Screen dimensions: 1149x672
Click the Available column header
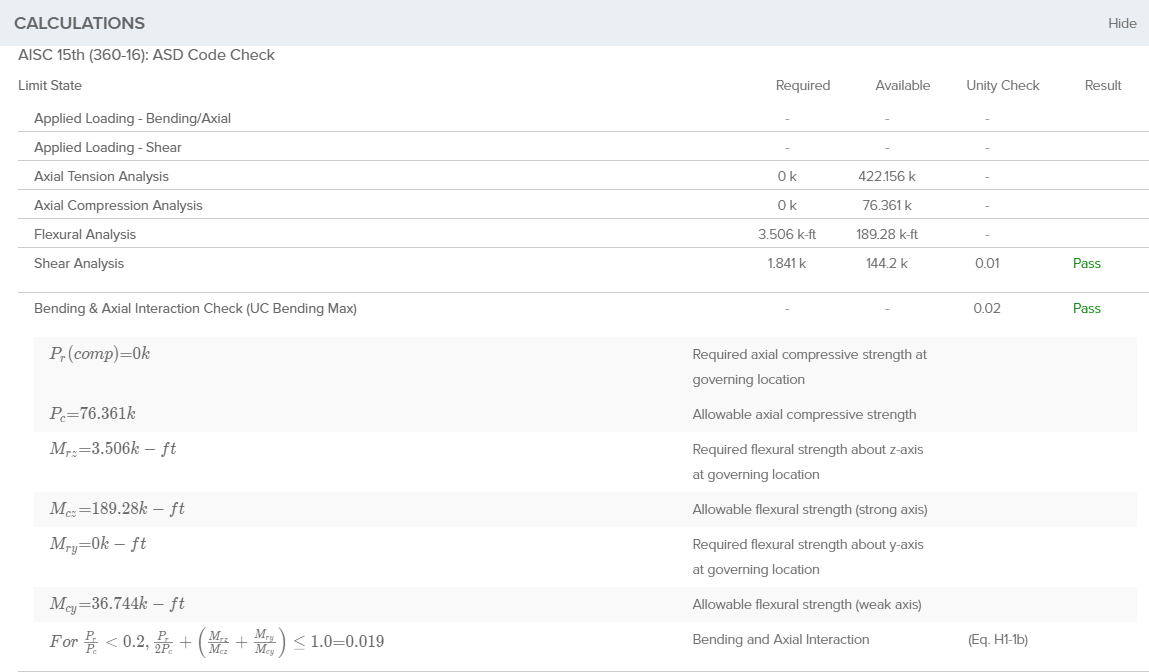[x=902, y=85]
